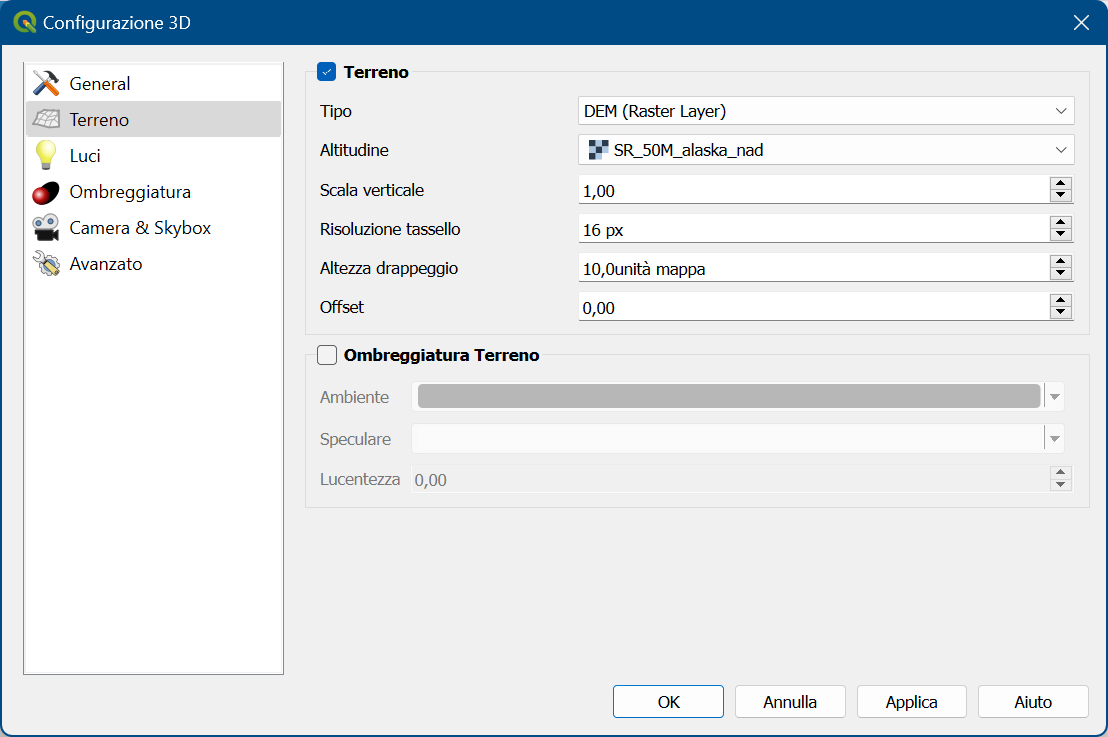Close the Configurazione 3D dialog

(1081, 23)
